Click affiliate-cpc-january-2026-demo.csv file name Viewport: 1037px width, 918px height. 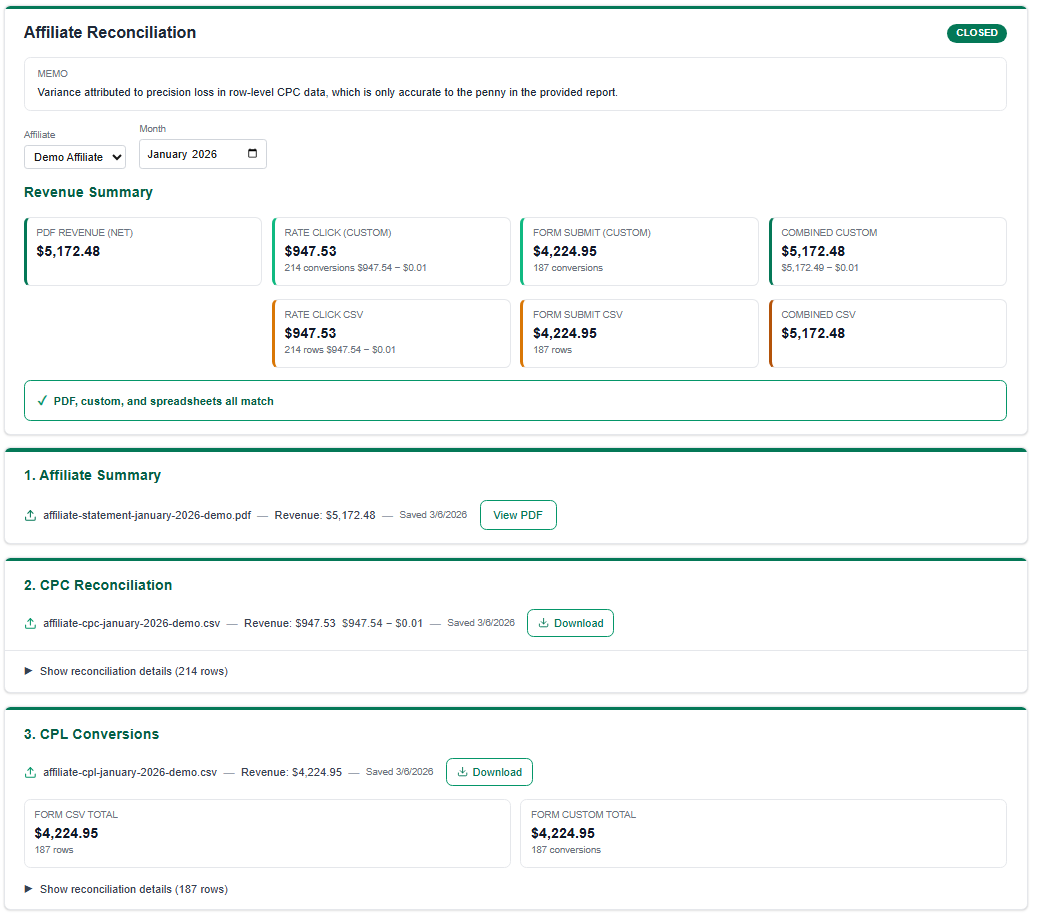point(131,624)
